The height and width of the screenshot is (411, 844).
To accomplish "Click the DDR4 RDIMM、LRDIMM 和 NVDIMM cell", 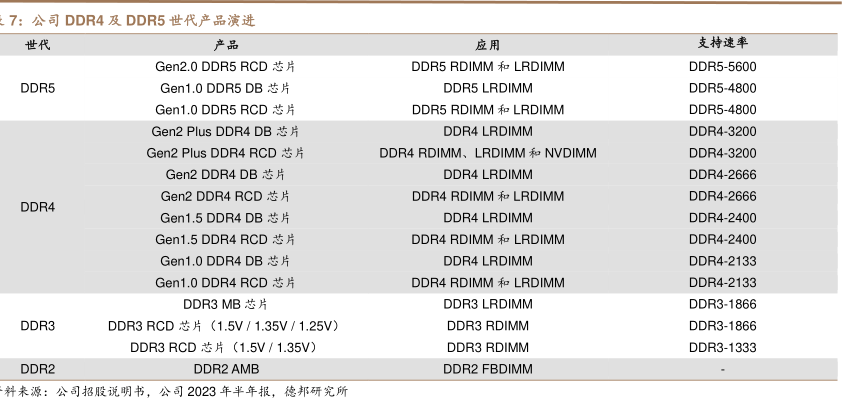I will 488,153.
